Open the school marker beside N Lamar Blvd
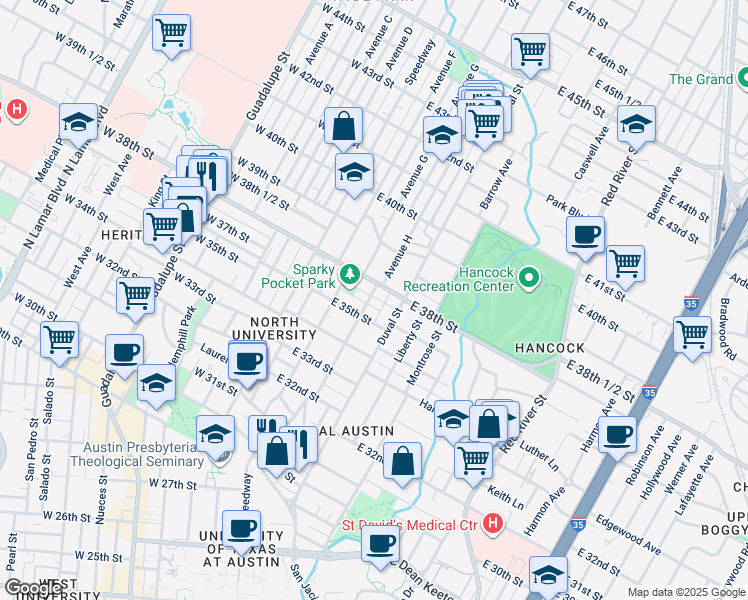The width and height of the screenshot is (748, 600). tap(78, 123)
